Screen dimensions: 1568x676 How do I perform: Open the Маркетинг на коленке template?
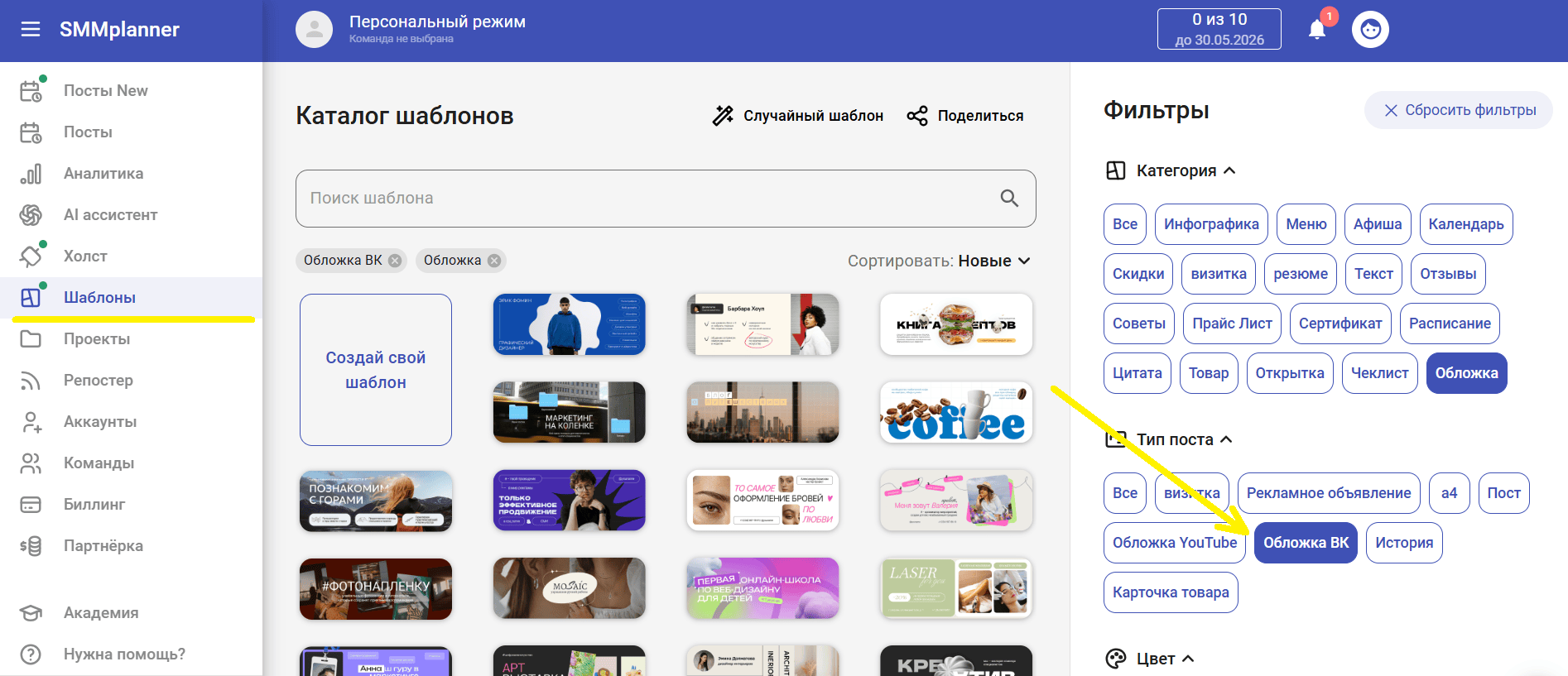pos(570,412)
